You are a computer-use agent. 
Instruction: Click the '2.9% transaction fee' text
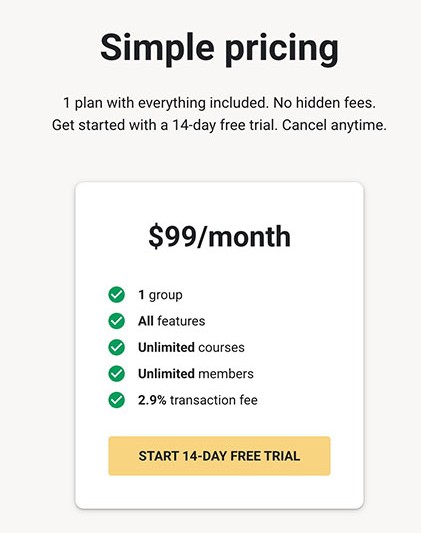(x=198, y=400)
